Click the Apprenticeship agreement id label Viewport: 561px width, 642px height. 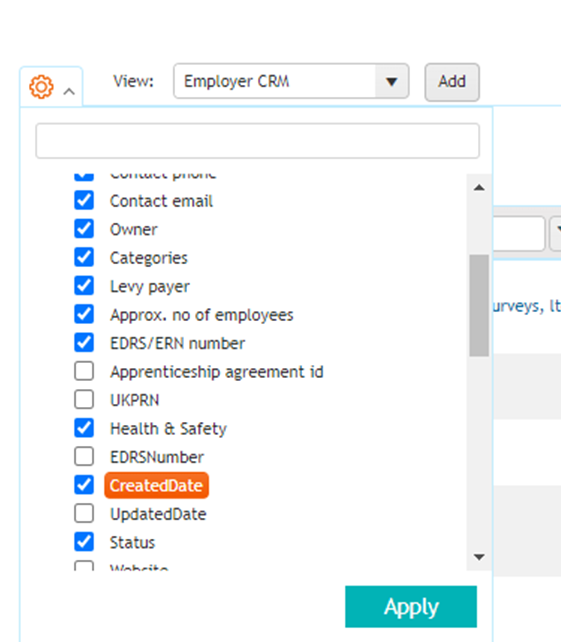point(217,372)
